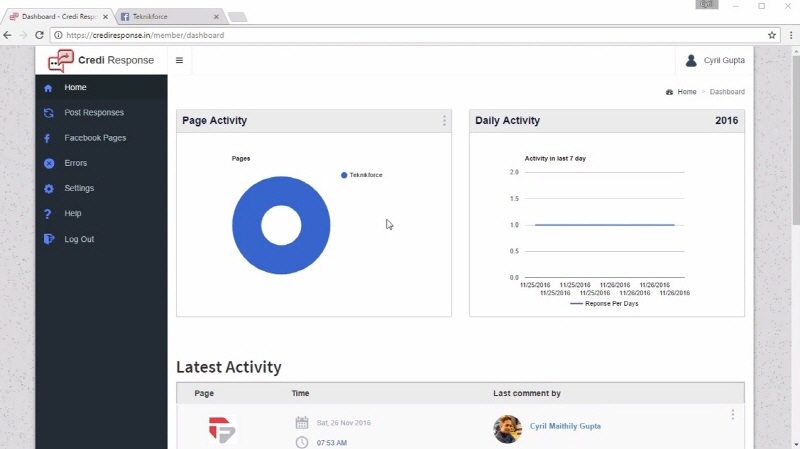Open Errors in the sidebar
800x449 pixels.
point(101,163)
